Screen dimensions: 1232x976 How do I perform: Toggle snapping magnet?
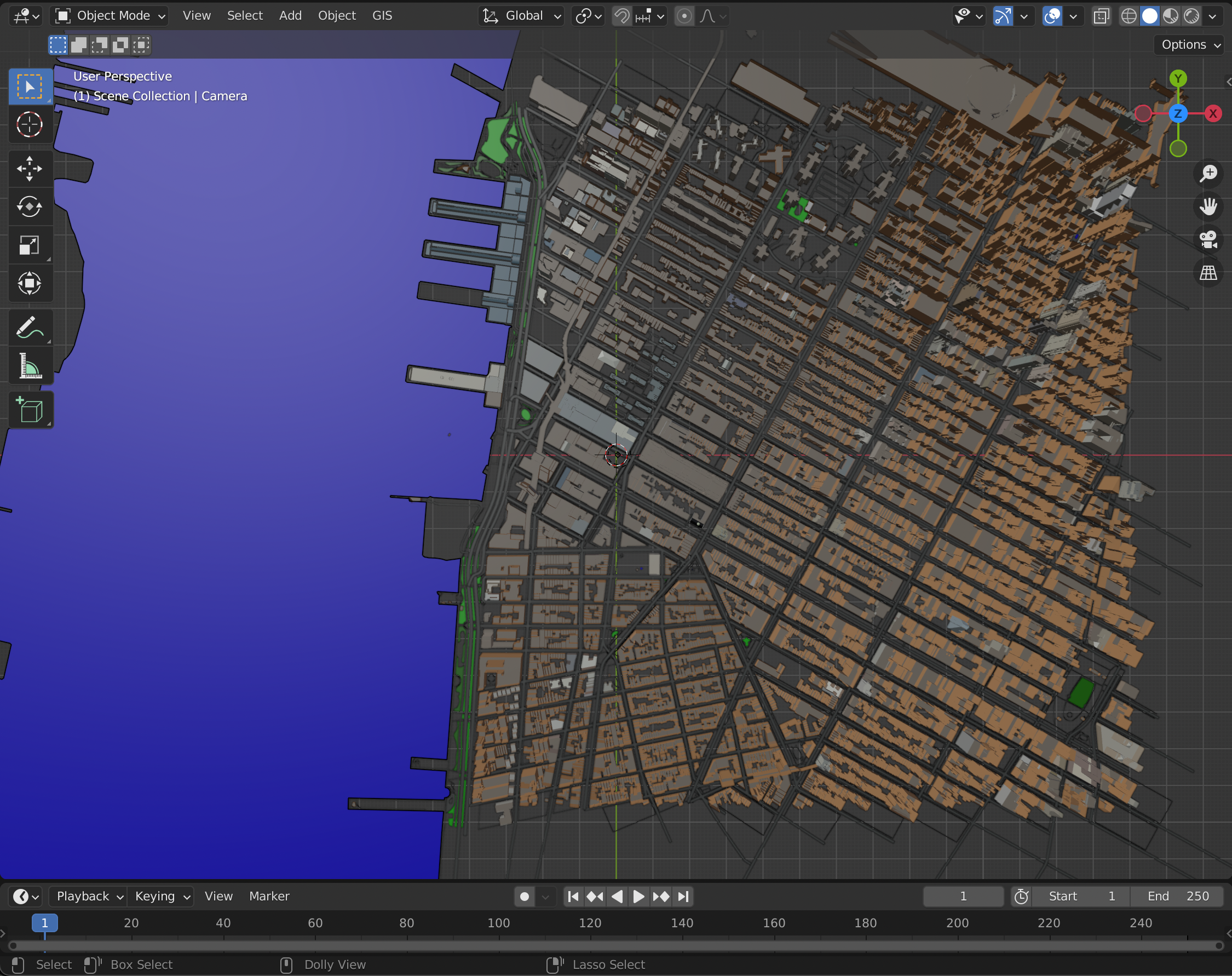(x=621, y=16)
